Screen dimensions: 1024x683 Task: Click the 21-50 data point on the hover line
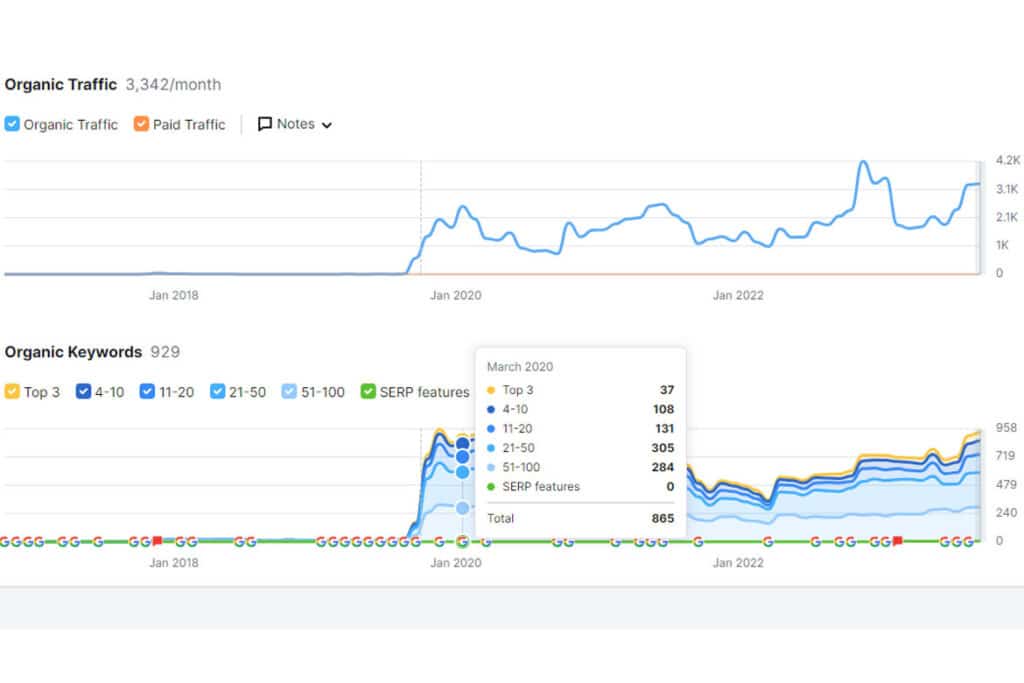[x=462, y=471]
